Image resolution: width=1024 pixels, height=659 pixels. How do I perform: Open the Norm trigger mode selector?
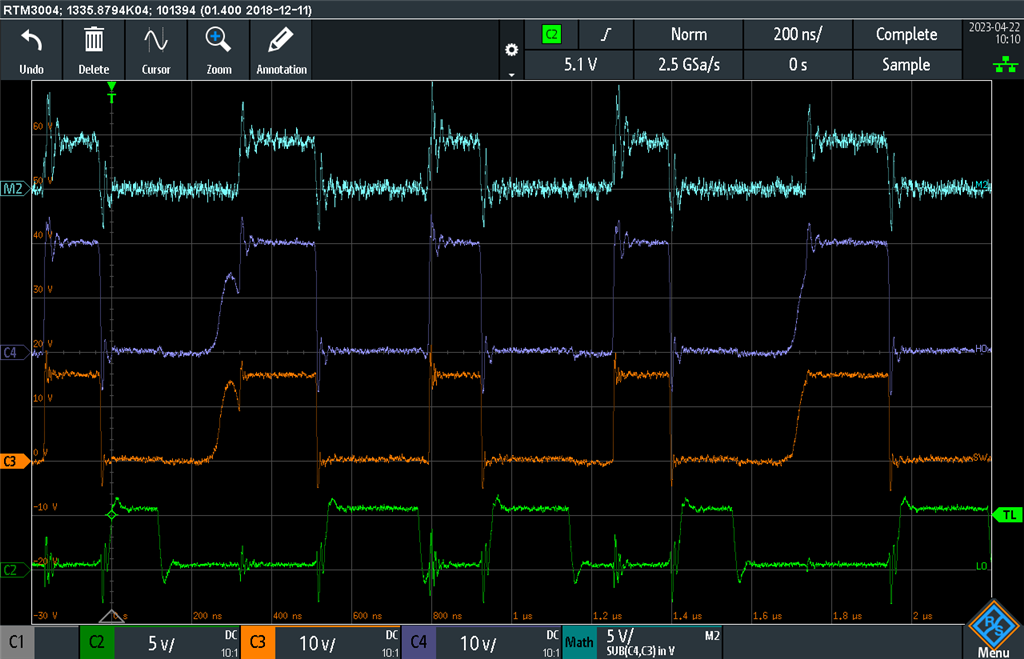(x=688, y=34)
